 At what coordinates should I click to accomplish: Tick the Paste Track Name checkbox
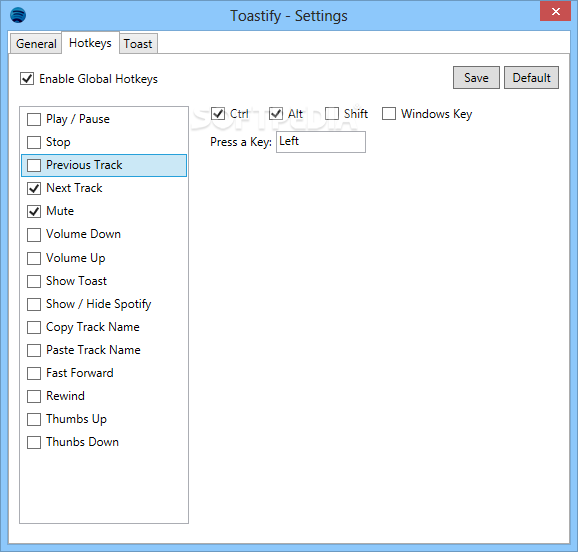point(34,350)
